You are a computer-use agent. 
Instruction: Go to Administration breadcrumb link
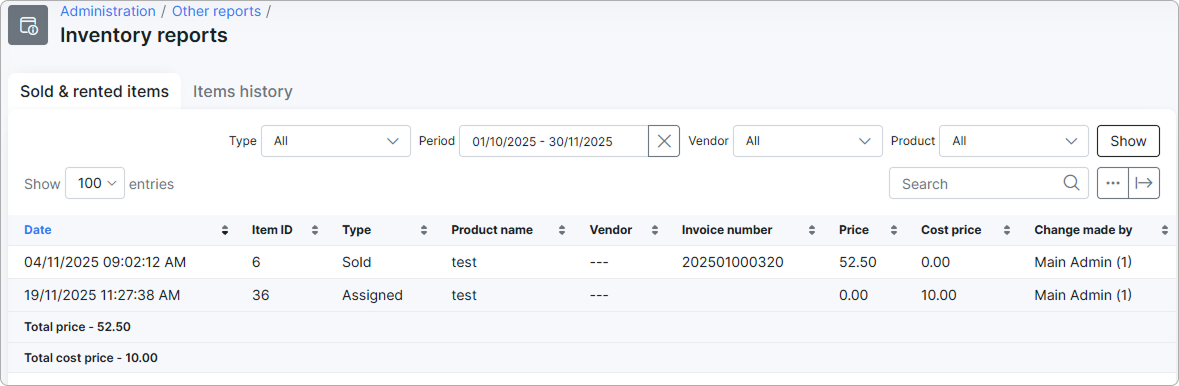[108, 11]
